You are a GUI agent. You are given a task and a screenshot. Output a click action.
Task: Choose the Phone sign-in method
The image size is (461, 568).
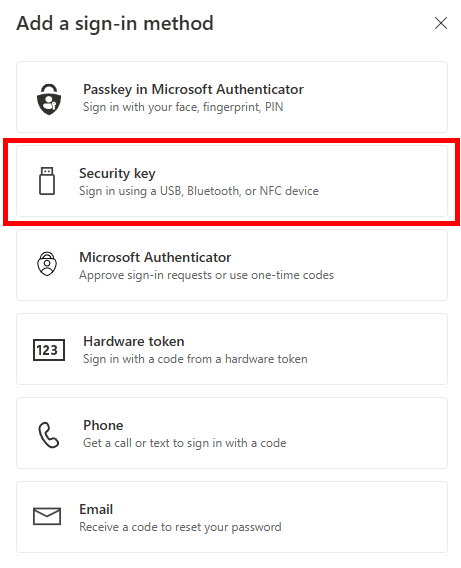point(232,433)
